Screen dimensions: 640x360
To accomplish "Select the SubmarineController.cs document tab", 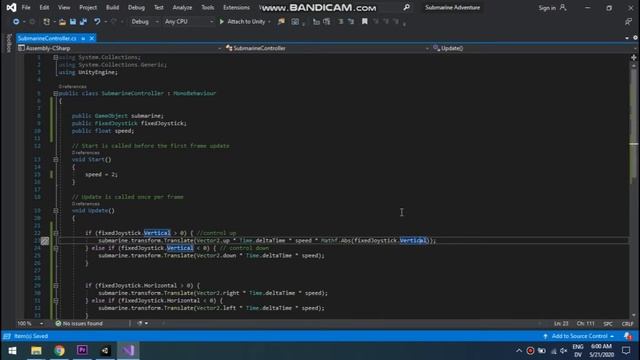I will (x=47, y=38).
